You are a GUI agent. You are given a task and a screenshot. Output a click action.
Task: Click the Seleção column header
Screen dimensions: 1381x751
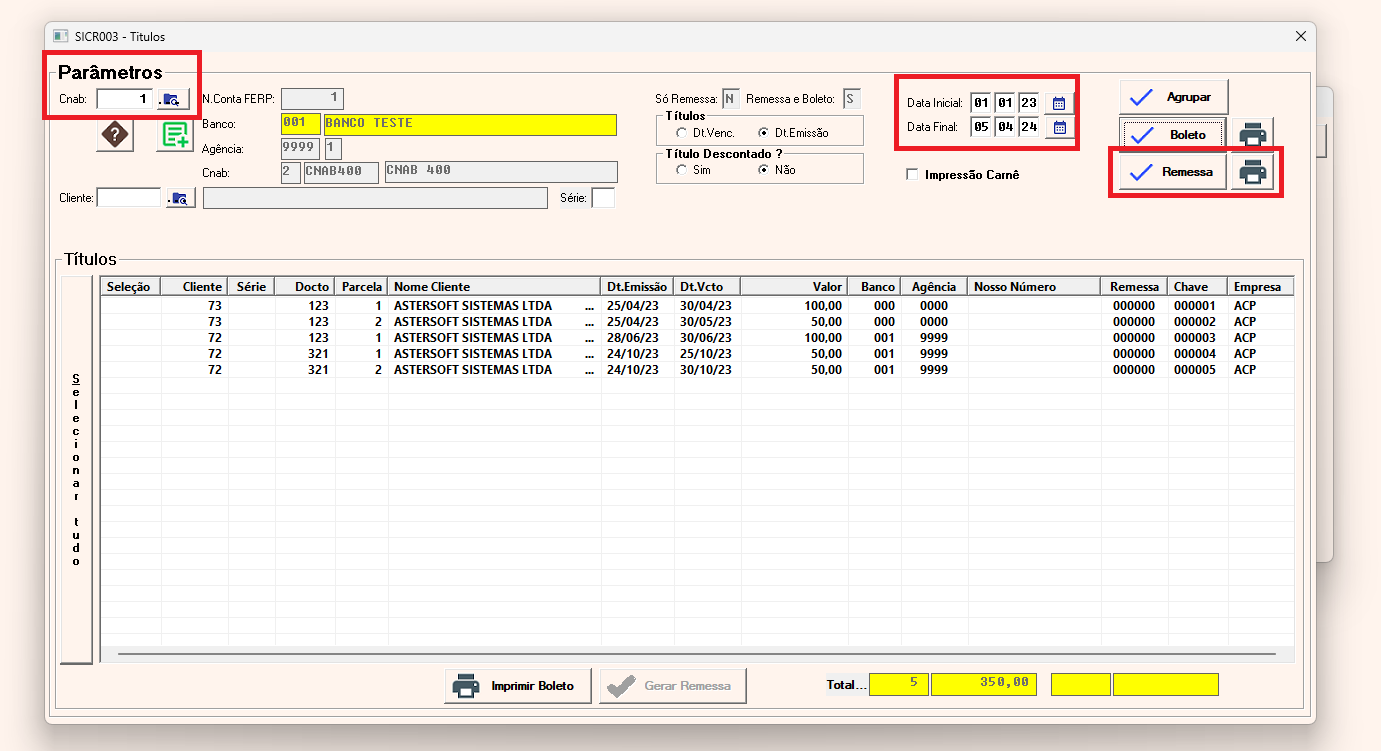tap(130, 287)
